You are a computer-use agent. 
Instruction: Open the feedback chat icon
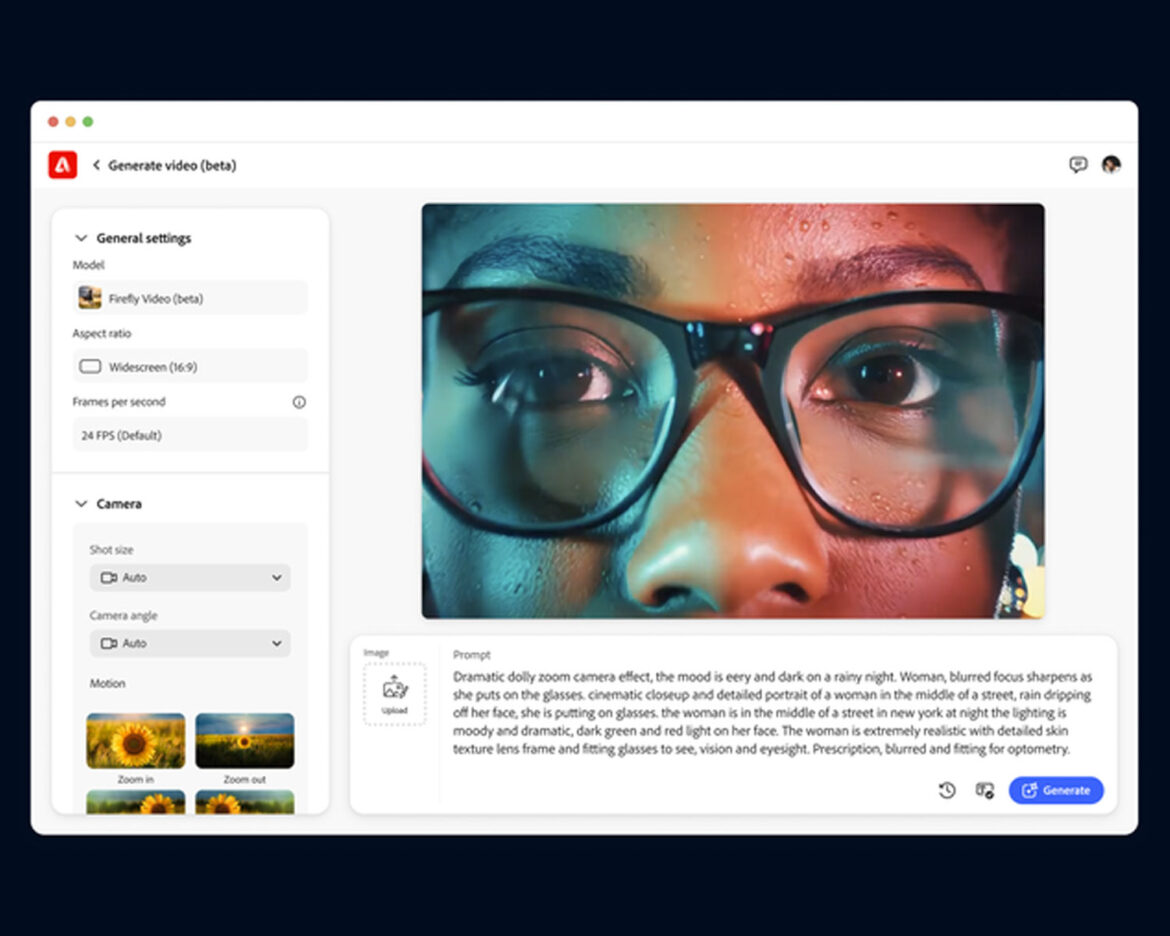[1078, 165]
